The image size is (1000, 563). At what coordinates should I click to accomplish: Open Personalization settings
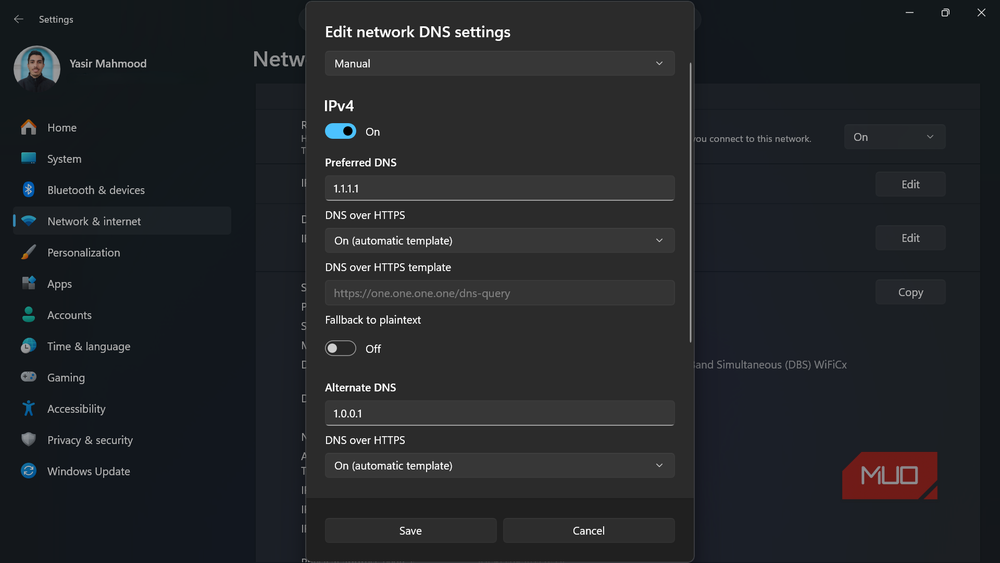pos(122,252)
